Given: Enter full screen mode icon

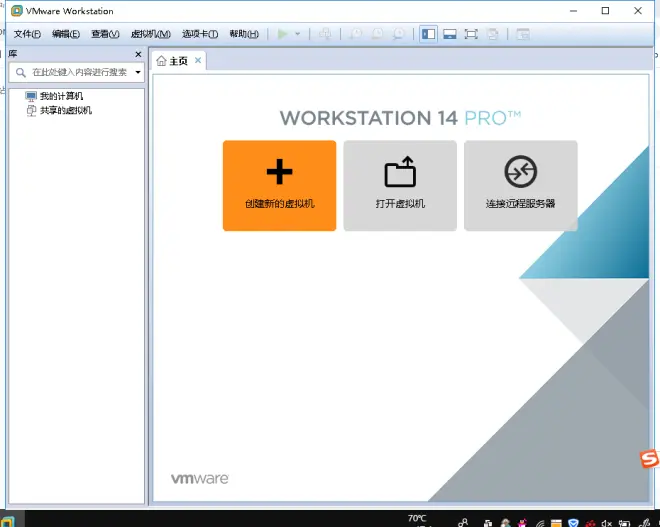Looking at the screenshot, I should tap(471, 34).
